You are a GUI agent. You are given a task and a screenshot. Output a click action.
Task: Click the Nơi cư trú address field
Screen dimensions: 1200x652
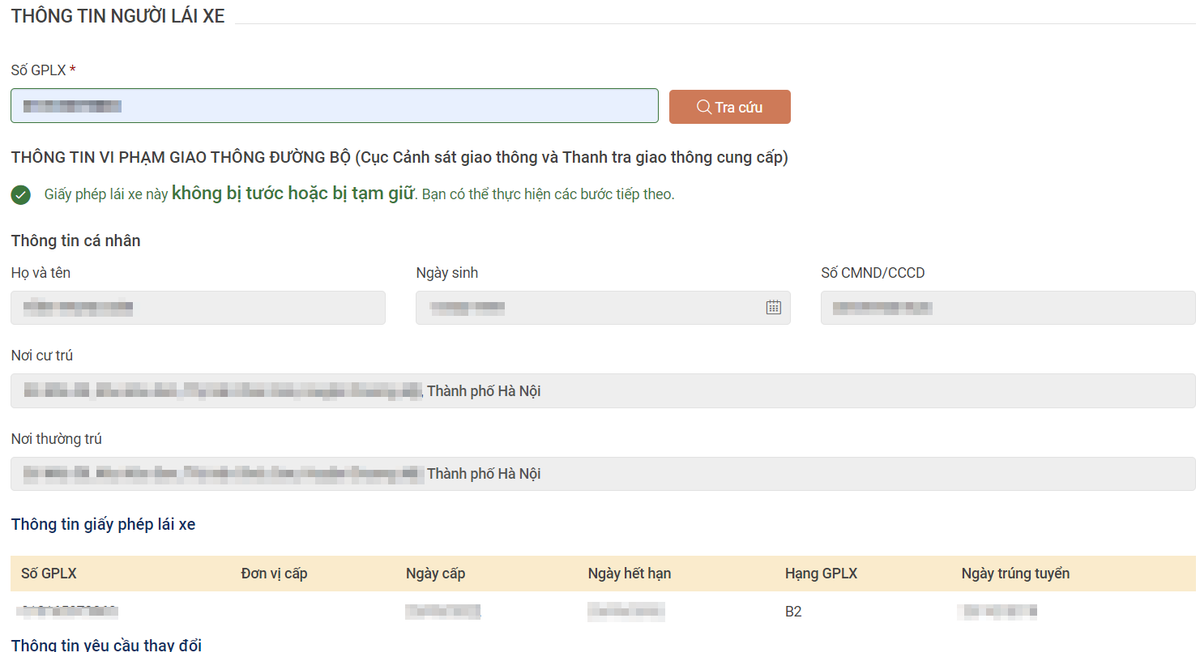(602, 391)
